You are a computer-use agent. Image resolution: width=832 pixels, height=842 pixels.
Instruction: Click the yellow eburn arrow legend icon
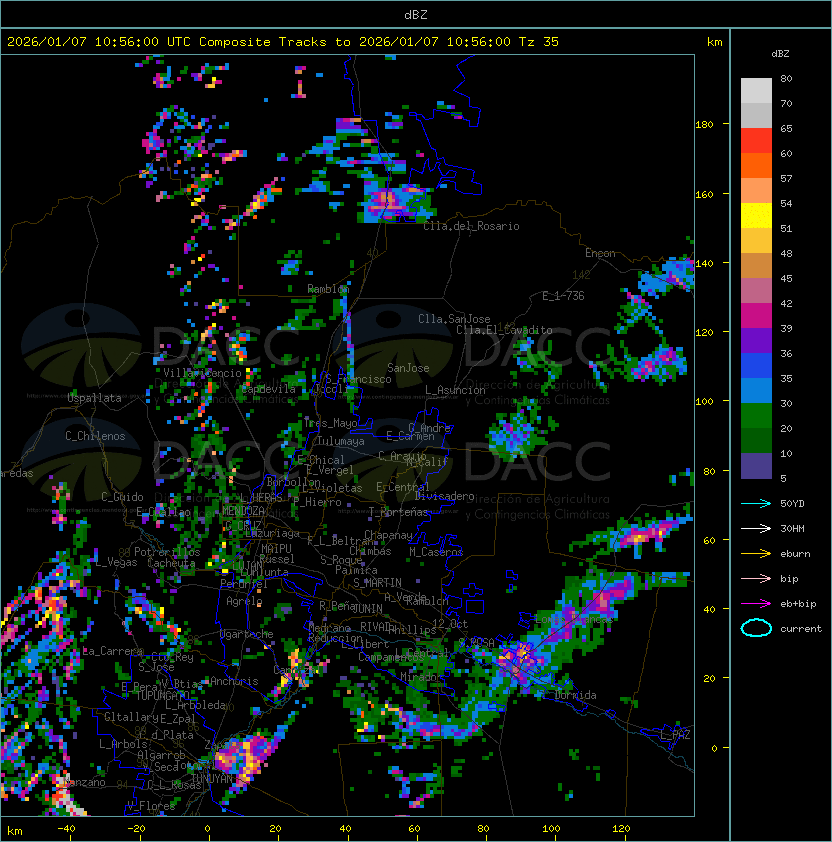point(756,554)
